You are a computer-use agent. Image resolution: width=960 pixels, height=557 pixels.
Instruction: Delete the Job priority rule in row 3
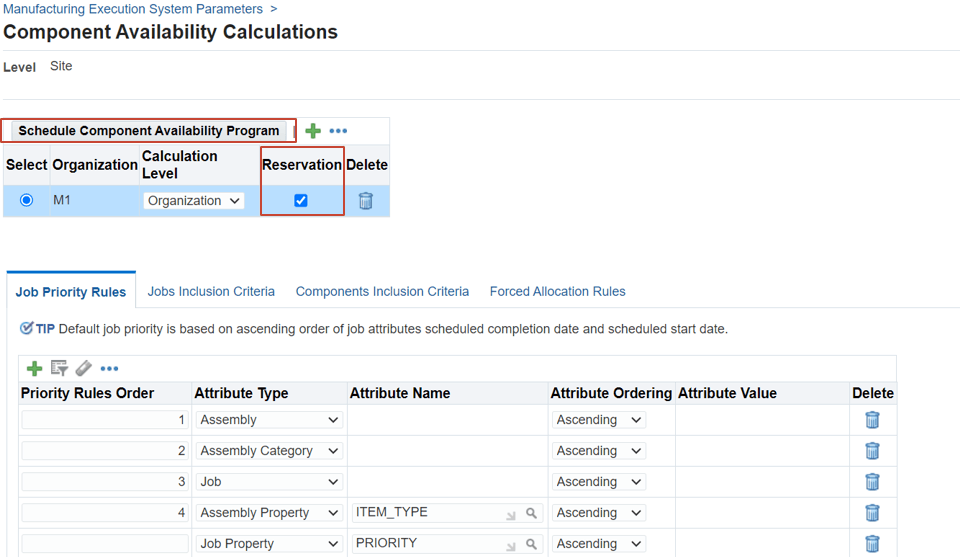872,482
